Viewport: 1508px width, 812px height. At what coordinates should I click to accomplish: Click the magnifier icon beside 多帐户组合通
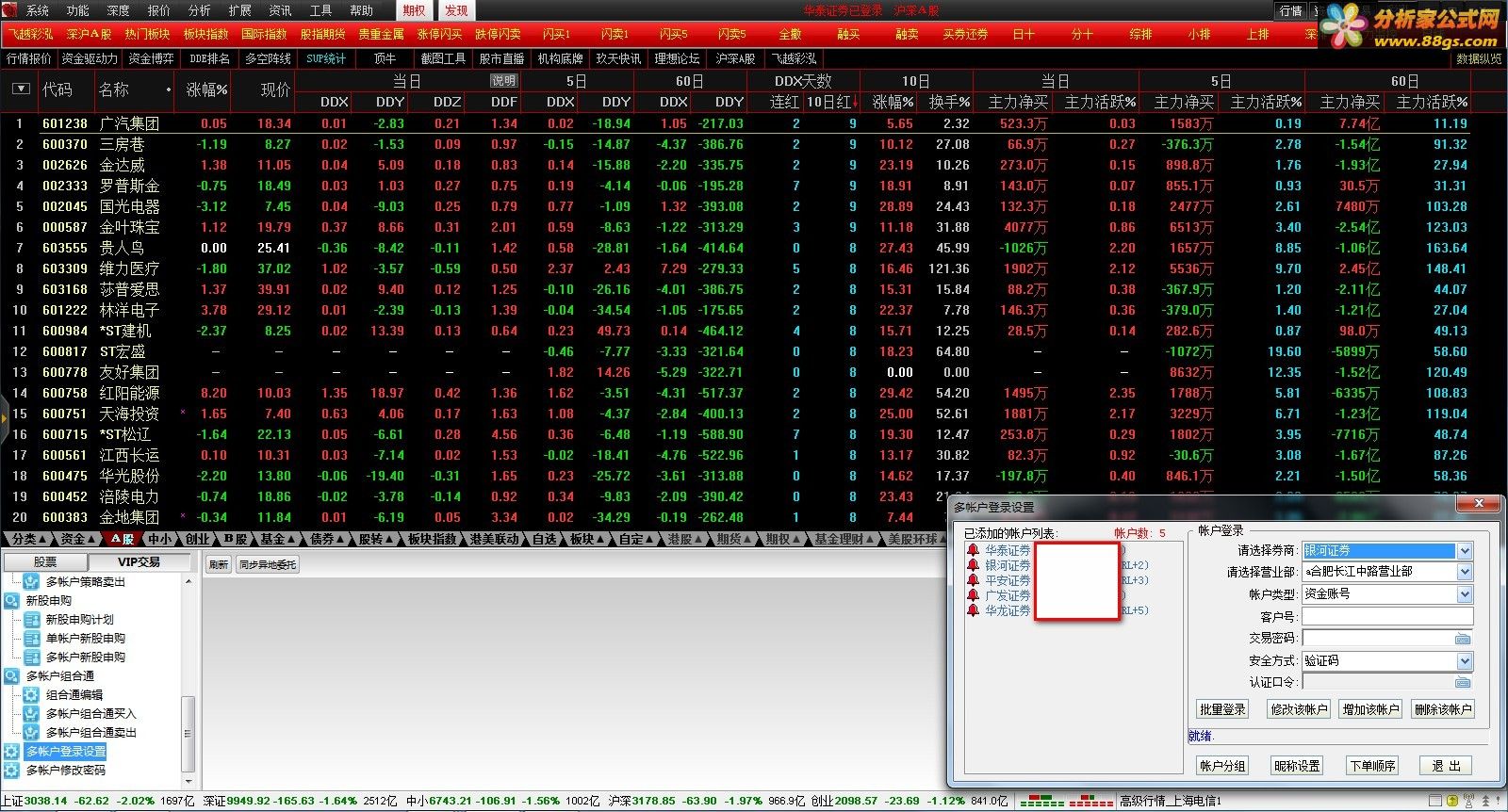(x=11, y=676)
